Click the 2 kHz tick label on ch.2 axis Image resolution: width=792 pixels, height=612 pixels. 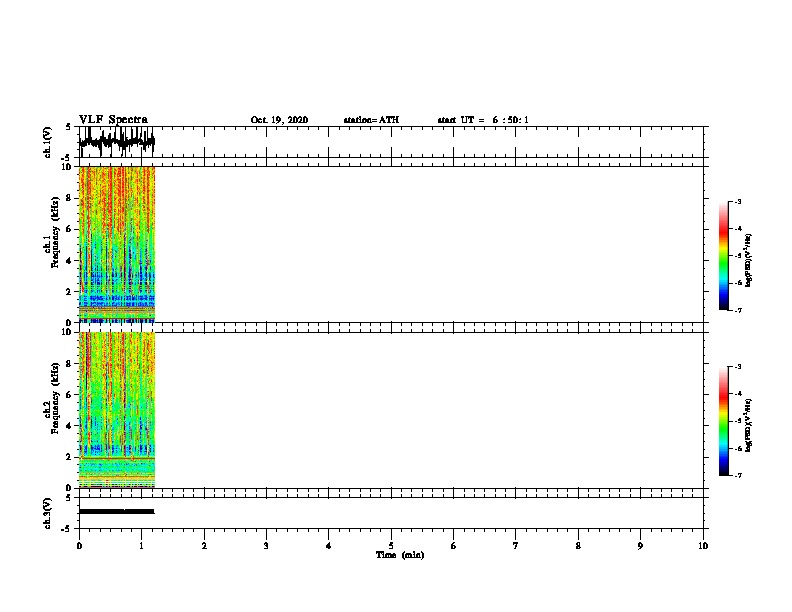point(69,457)
